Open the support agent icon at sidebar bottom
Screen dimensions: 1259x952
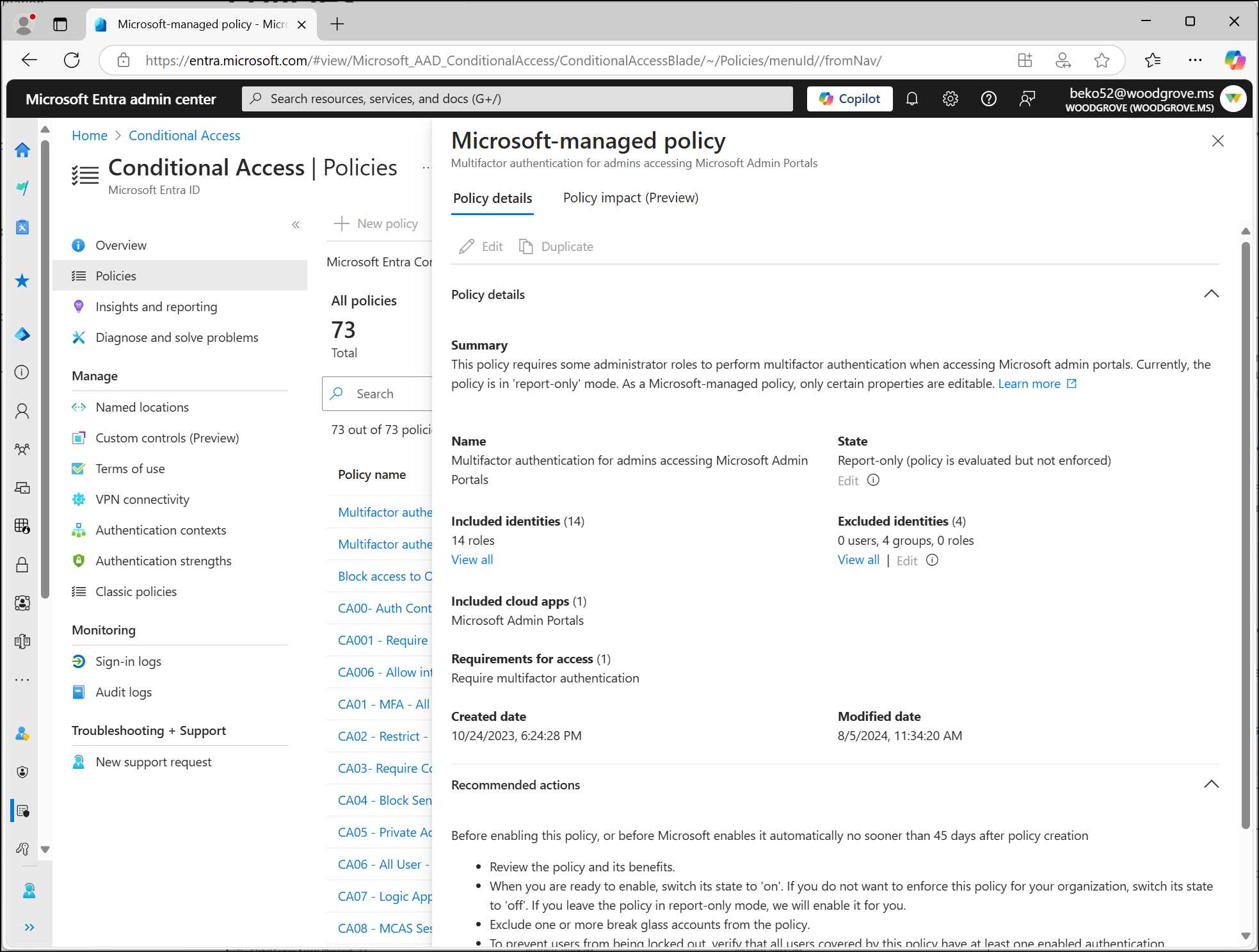coord(29,891)
